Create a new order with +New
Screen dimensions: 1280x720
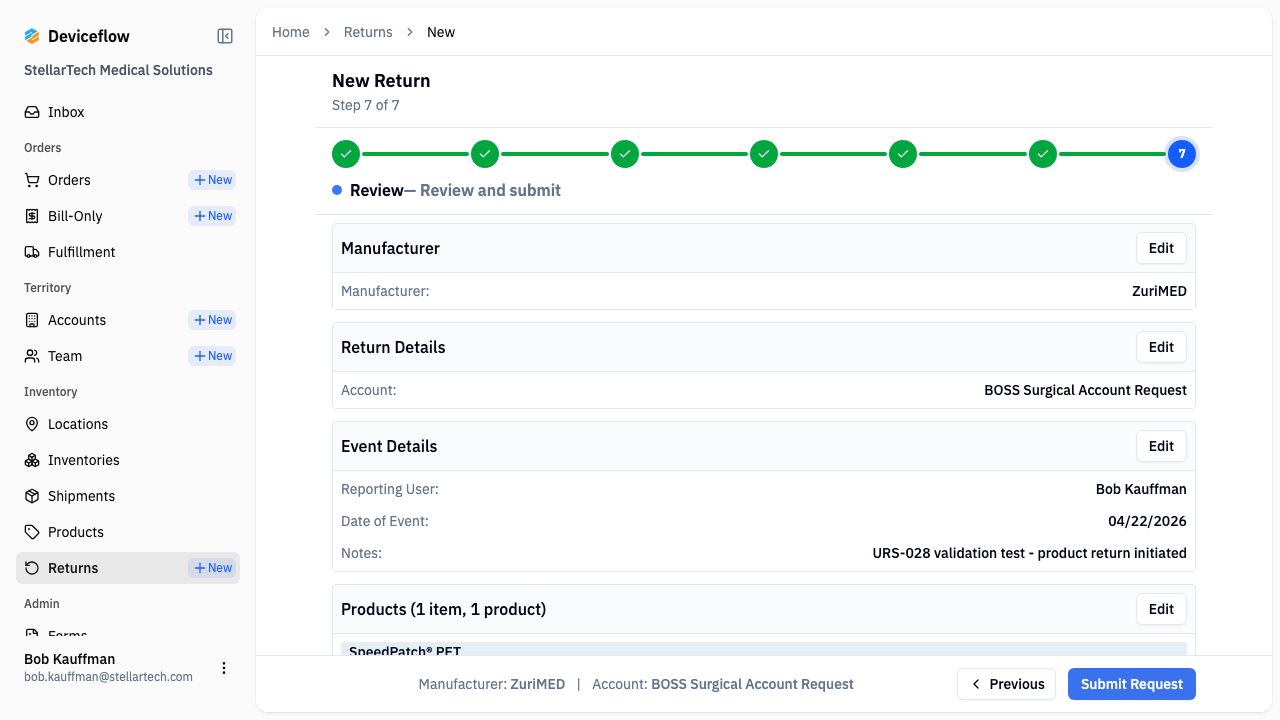[x=212, y=180]
